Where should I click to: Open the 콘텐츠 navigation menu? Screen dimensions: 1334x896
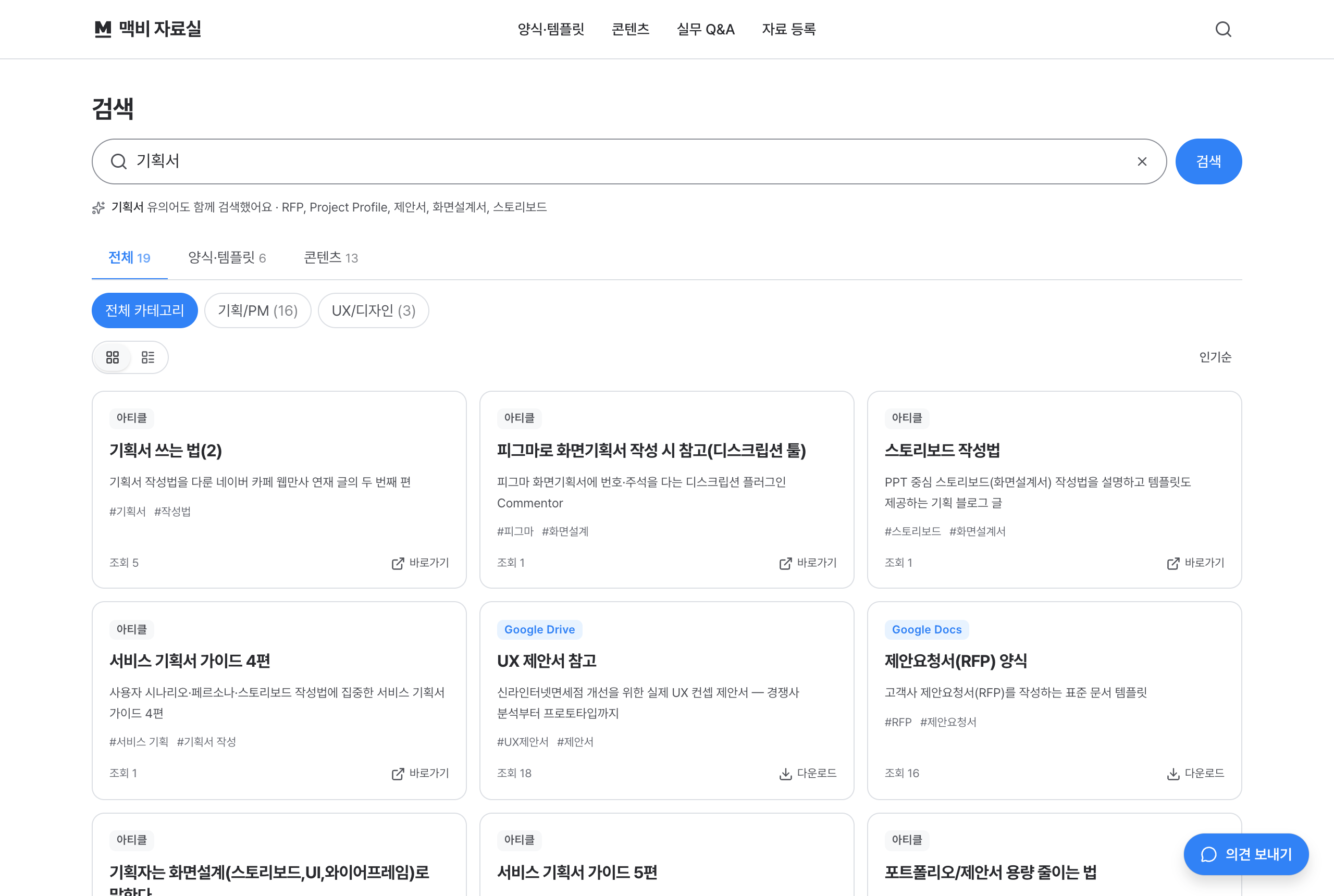[x=630, y=29]
